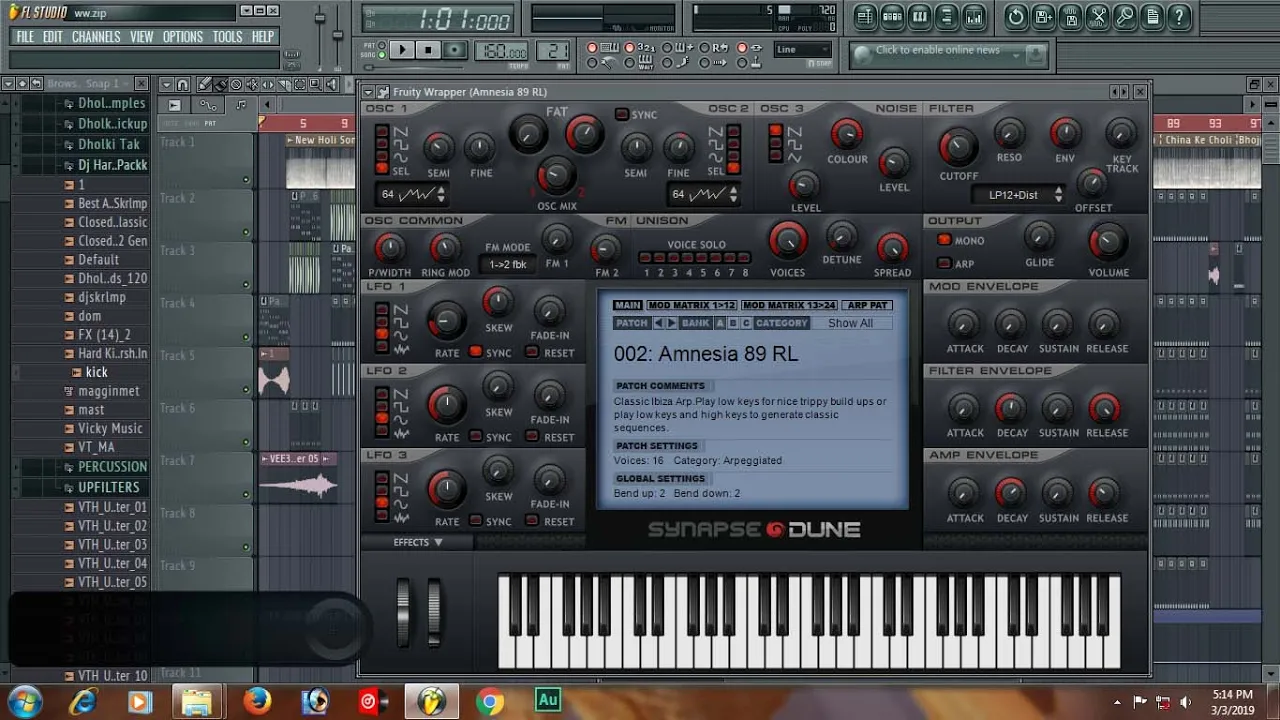Select the kick sample in browser
The image size is (1280, 720).
point(96,372)
